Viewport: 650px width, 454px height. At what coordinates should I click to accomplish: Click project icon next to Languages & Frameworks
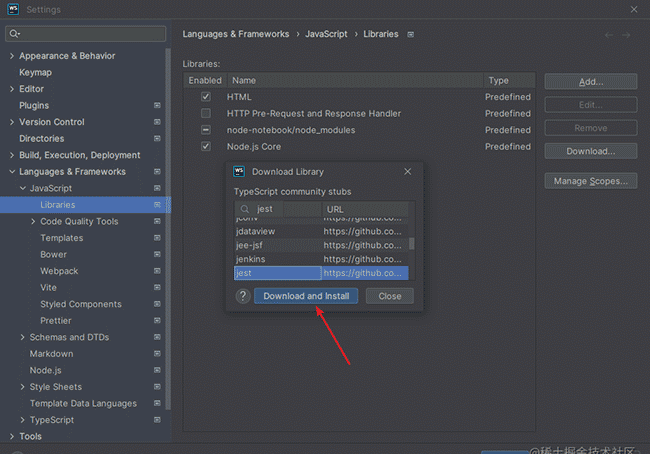(x=157, y=172)
